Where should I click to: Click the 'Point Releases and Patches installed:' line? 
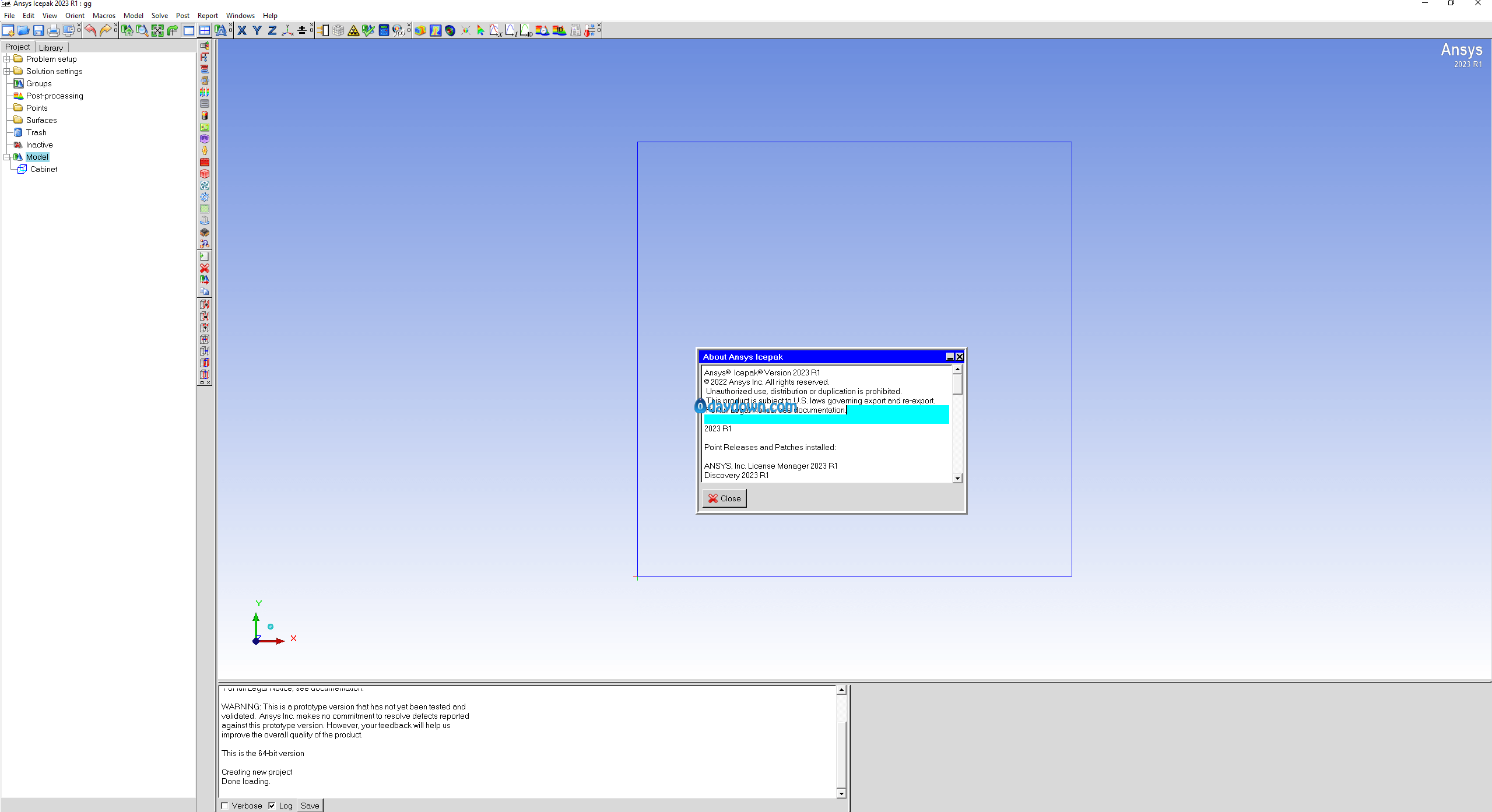[770, 447]
